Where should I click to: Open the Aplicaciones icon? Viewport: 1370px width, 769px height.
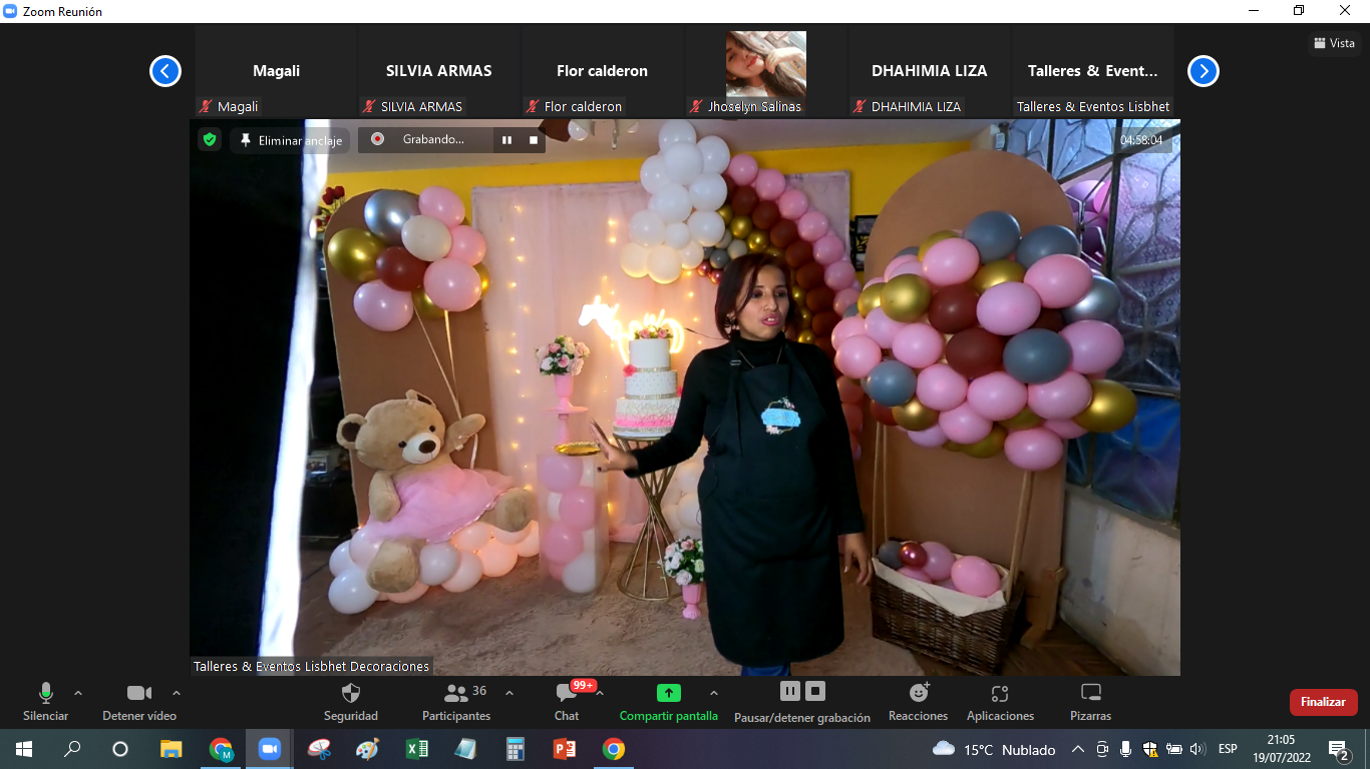[x=999, y=694]
